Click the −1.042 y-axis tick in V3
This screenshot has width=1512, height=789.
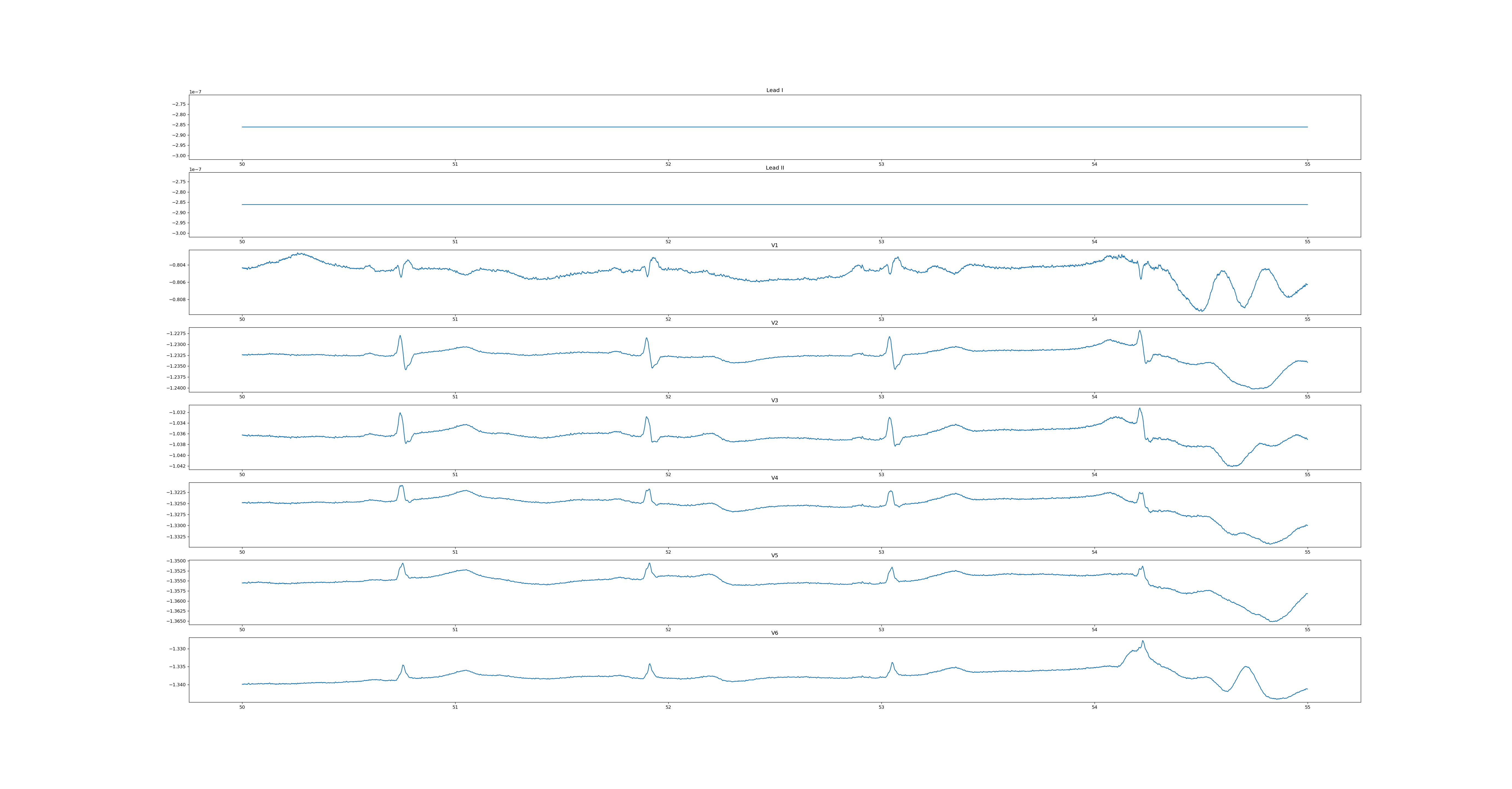[x=178, y=466]
